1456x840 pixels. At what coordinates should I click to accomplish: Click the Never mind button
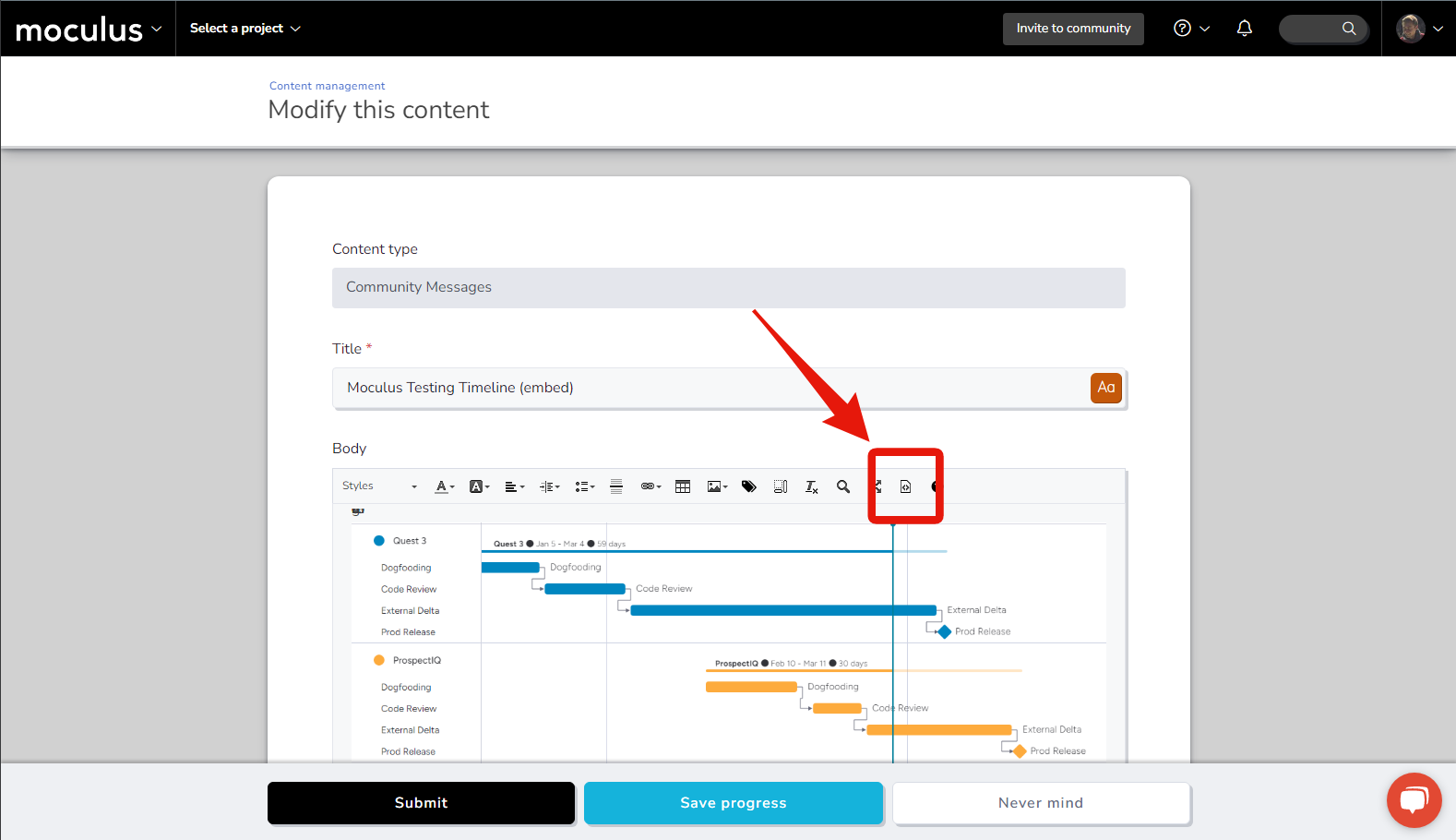(1041, 803)
